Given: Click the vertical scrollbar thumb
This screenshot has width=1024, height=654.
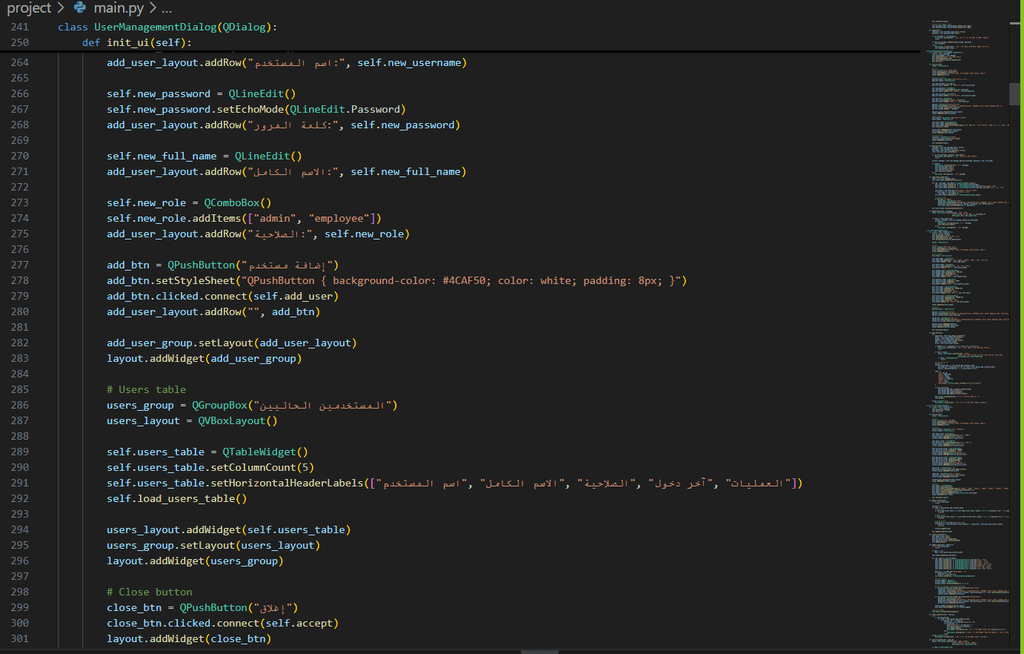Looking at the screenshot, I should (x=1015, y=93).
